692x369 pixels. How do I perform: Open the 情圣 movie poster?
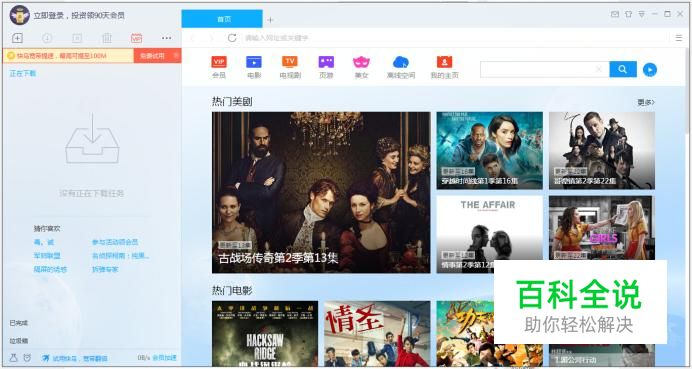[377, 333]
